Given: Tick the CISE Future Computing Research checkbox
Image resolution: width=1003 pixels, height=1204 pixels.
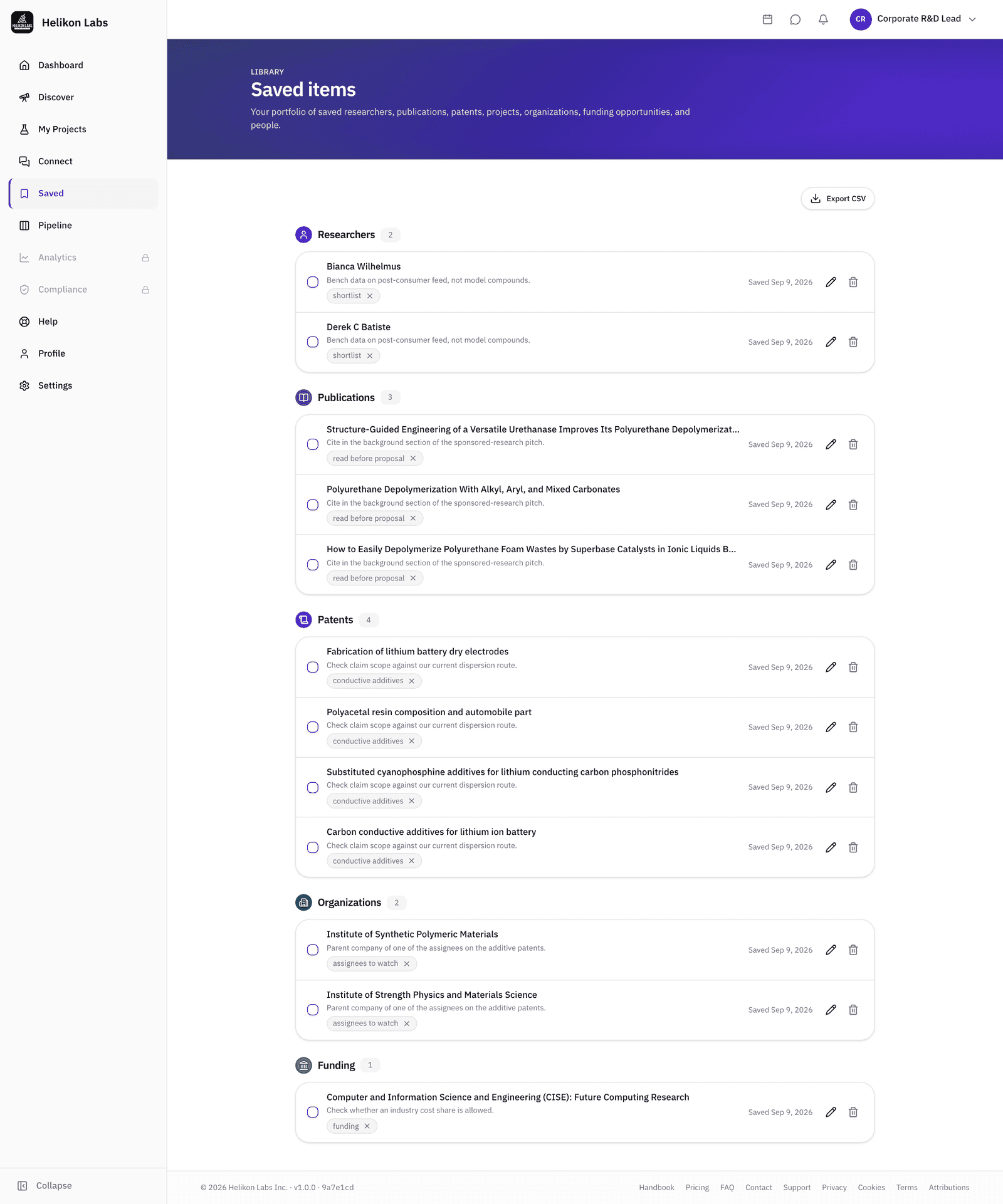Looking at the screenshot, I should tap(313, 1112).
